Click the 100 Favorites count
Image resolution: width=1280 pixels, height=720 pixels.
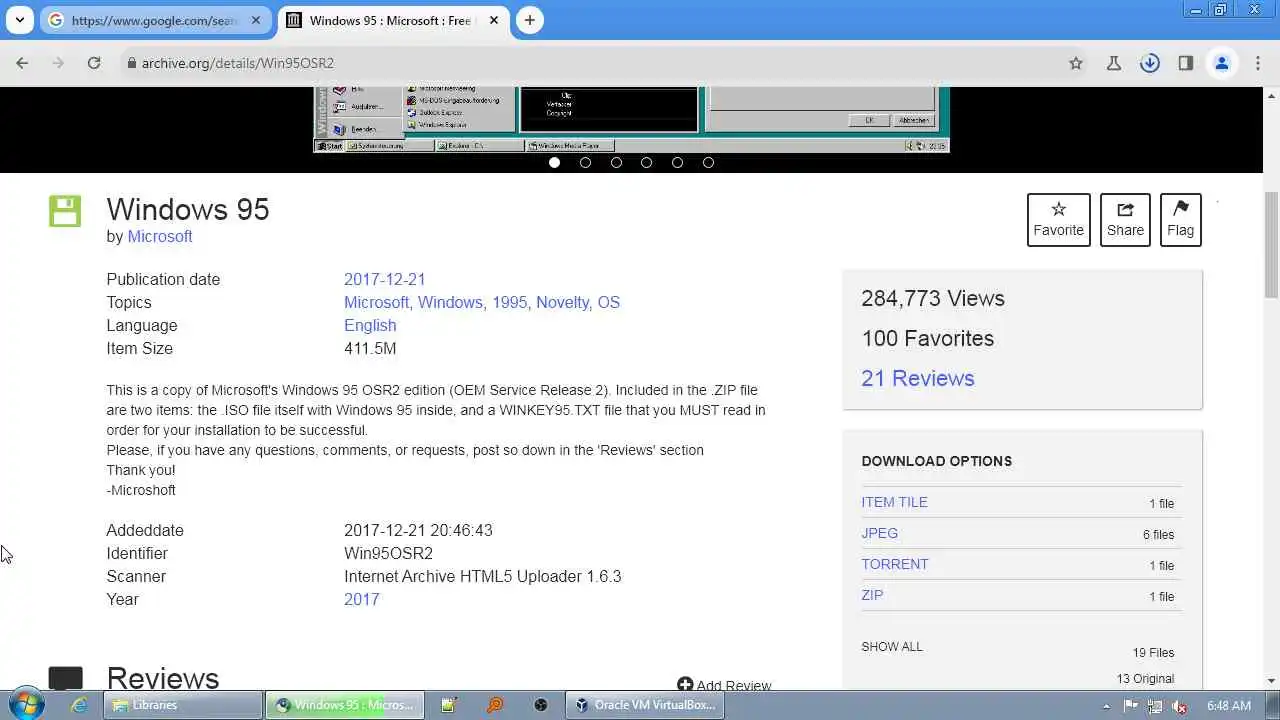point(928,338)
